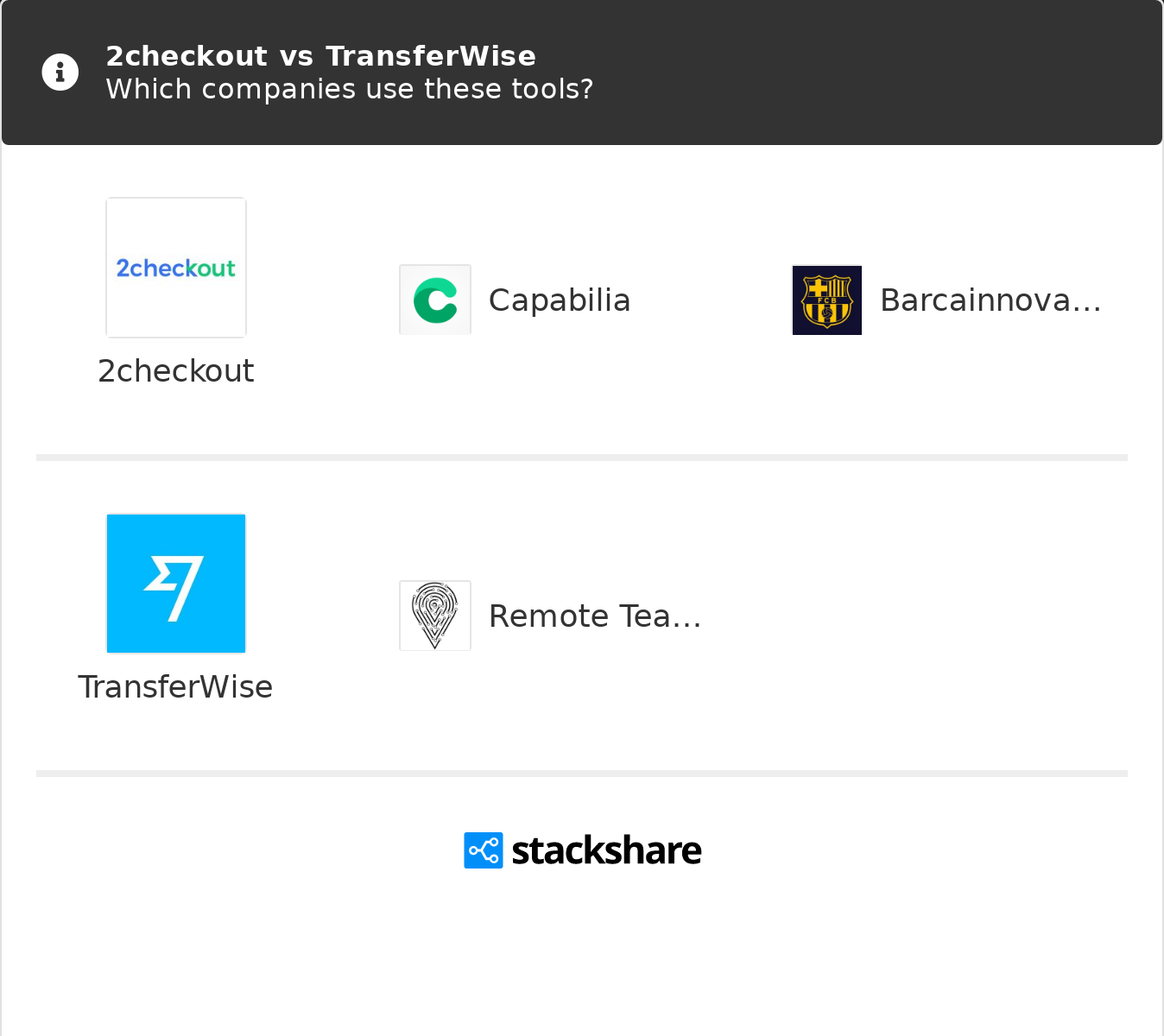
Task: Open the Barcainnova… company link
Action: tap(990, 300)
